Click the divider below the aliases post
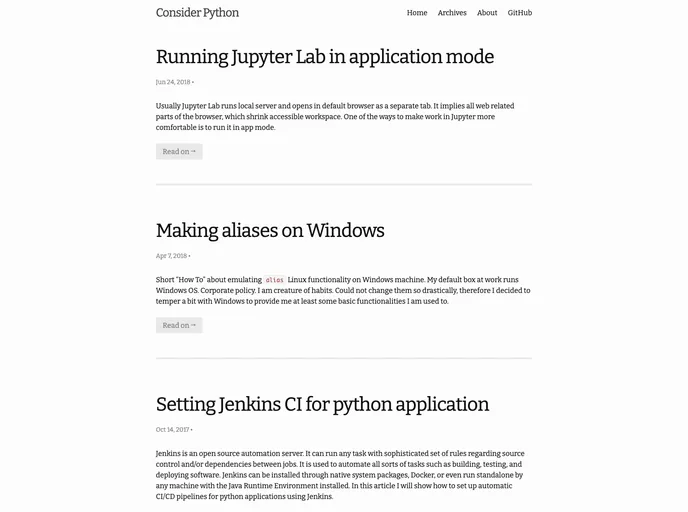Image resolution: width=688 pixels, height=512 pixels. coord(343,358)
